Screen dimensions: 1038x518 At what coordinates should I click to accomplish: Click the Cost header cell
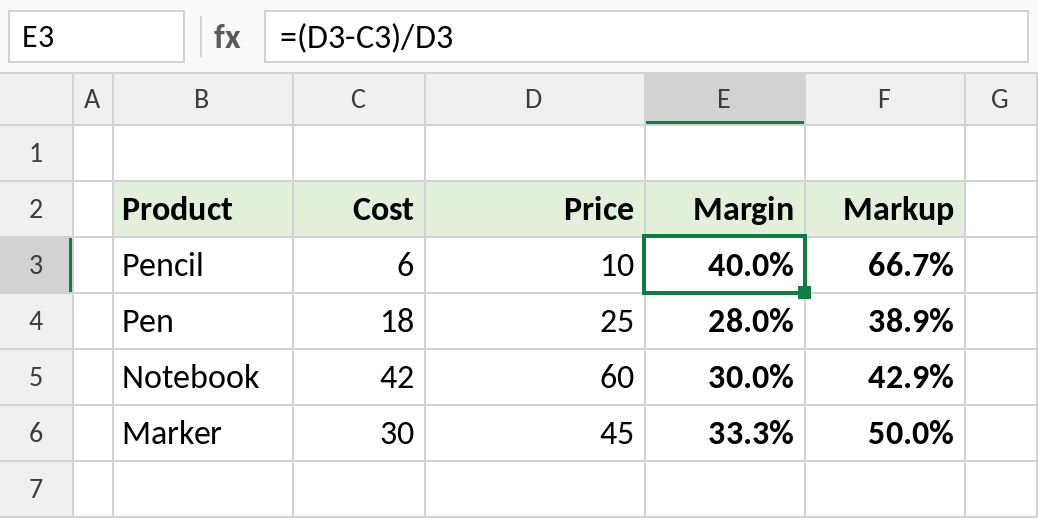click(359, 209)
